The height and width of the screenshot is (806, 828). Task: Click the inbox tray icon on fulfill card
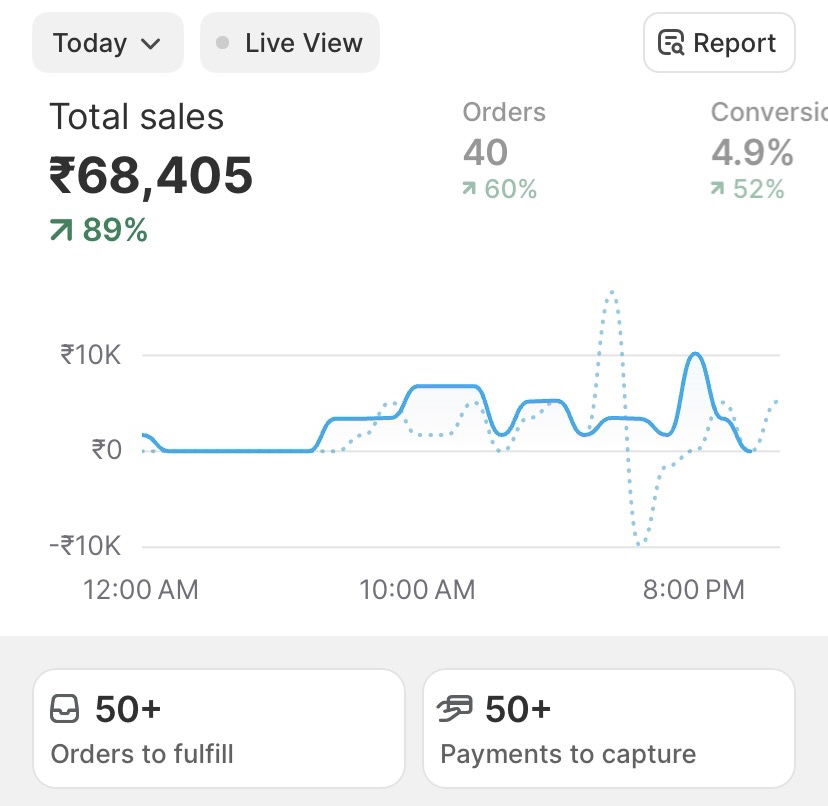(x=65, y=710)
